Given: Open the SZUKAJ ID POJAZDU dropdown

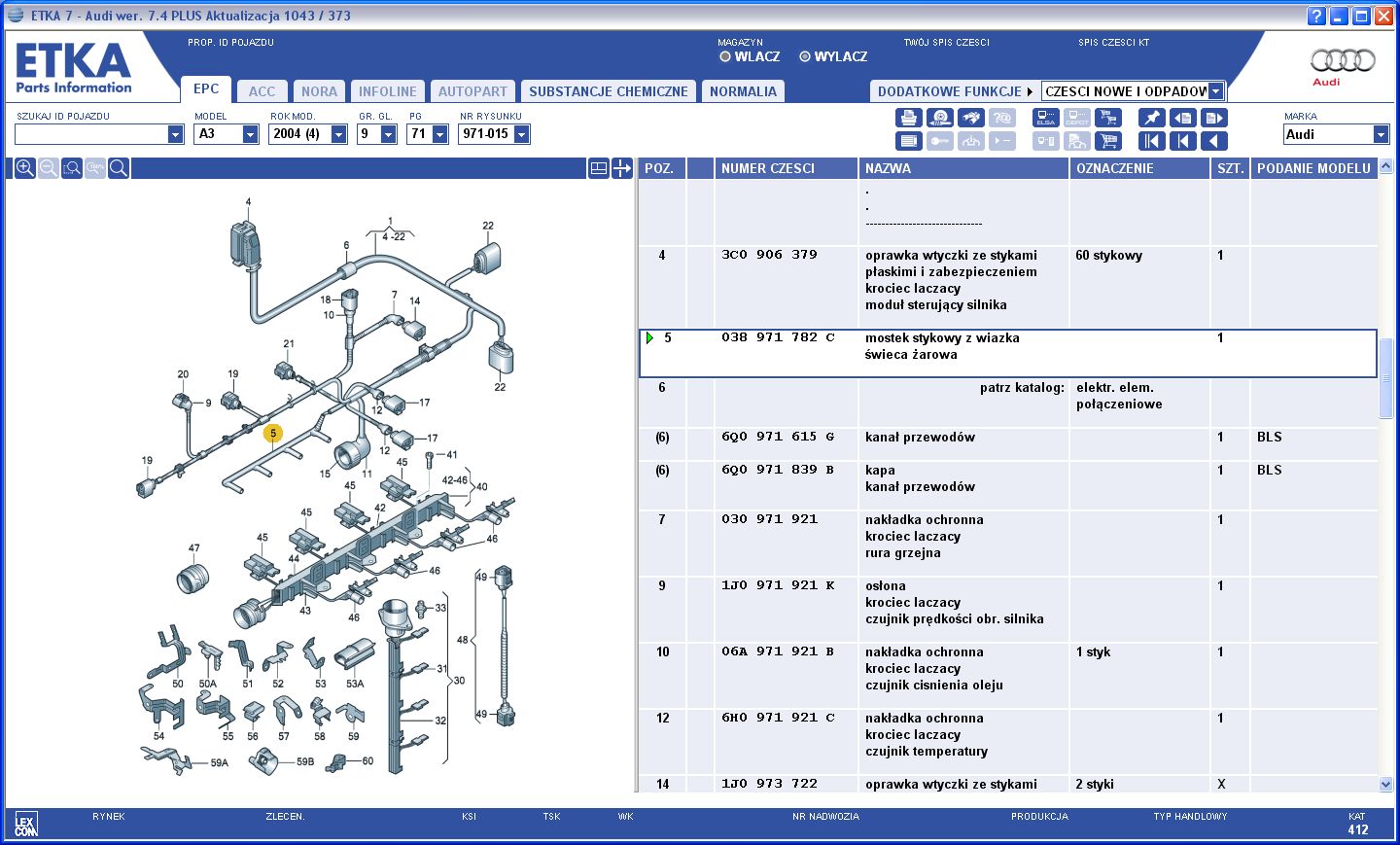Looking at the screenshot, I should coord(175,134).
